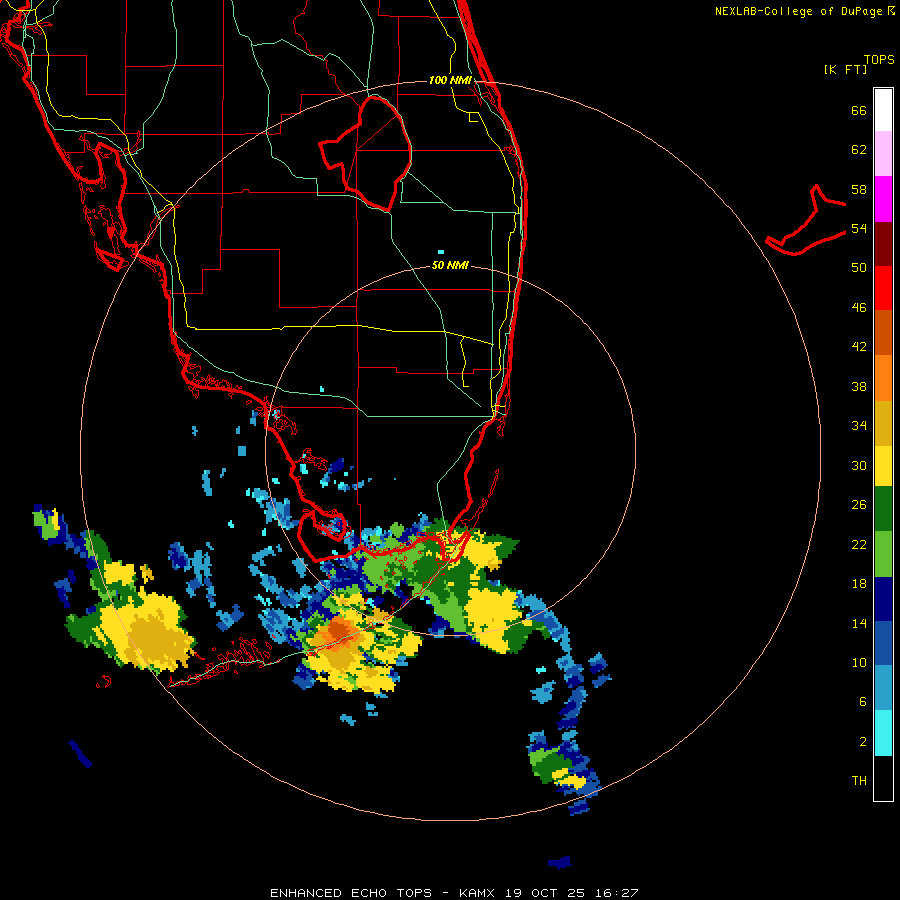Click the legend value '22'

point(859,545)
